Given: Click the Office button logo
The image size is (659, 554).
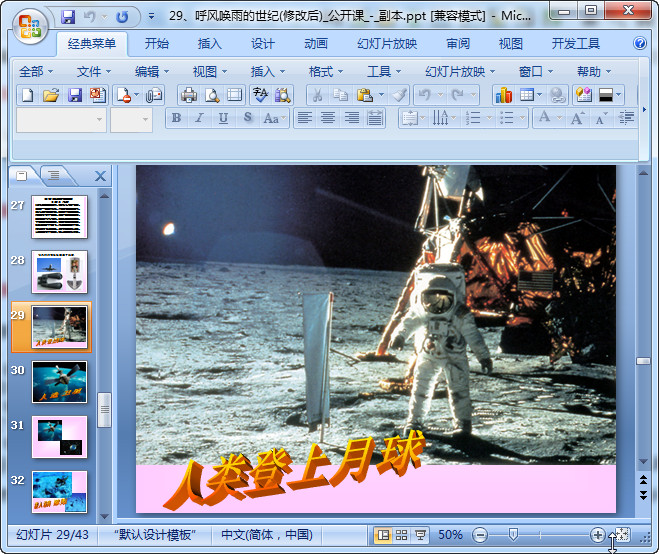Looking at the screenshot, I should coord(29,27).
